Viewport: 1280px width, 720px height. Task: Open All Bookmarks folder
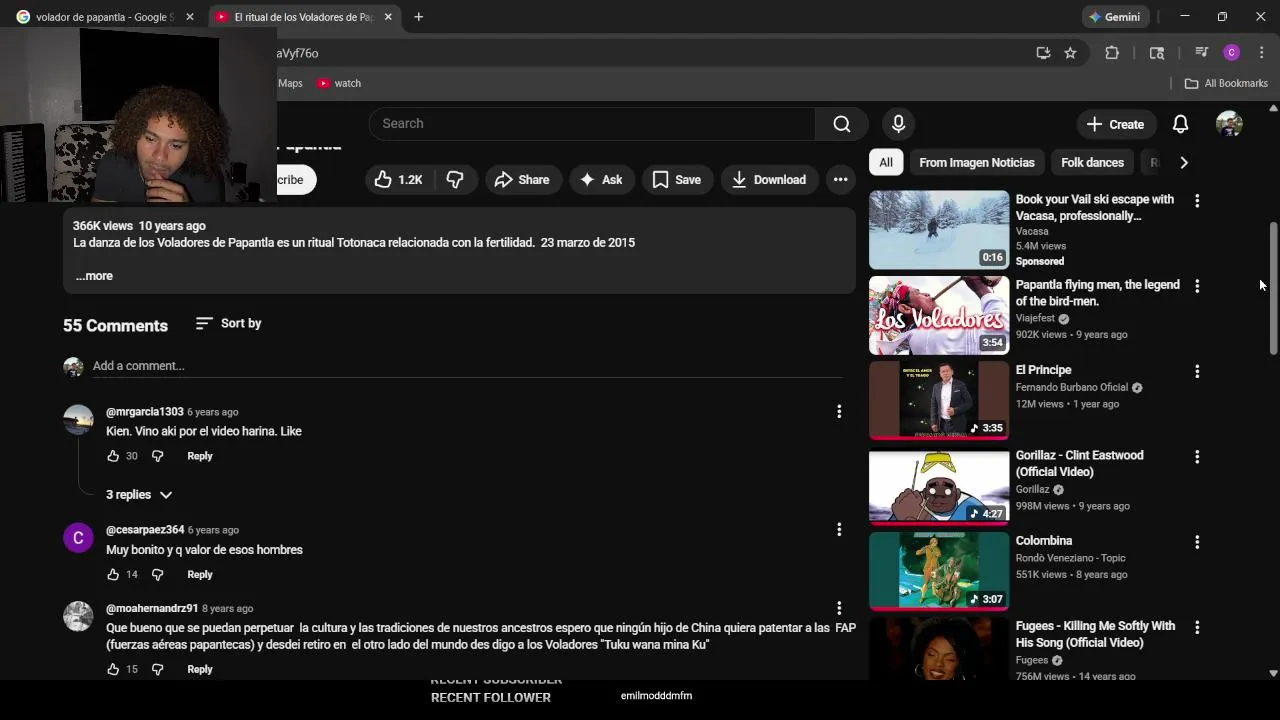click(x=1226, y=83)
